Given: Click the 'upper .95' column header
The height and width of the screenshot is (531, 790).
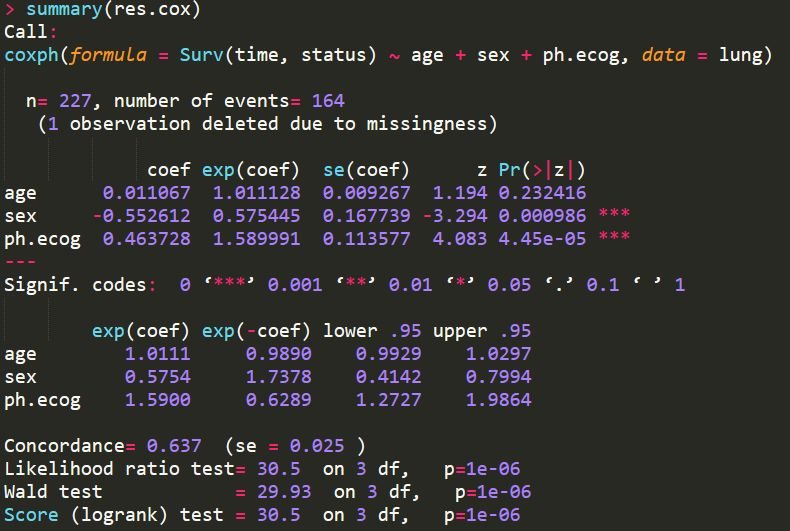Looking at the screenshot, I should pyautogui.click(x=482, y=331).
